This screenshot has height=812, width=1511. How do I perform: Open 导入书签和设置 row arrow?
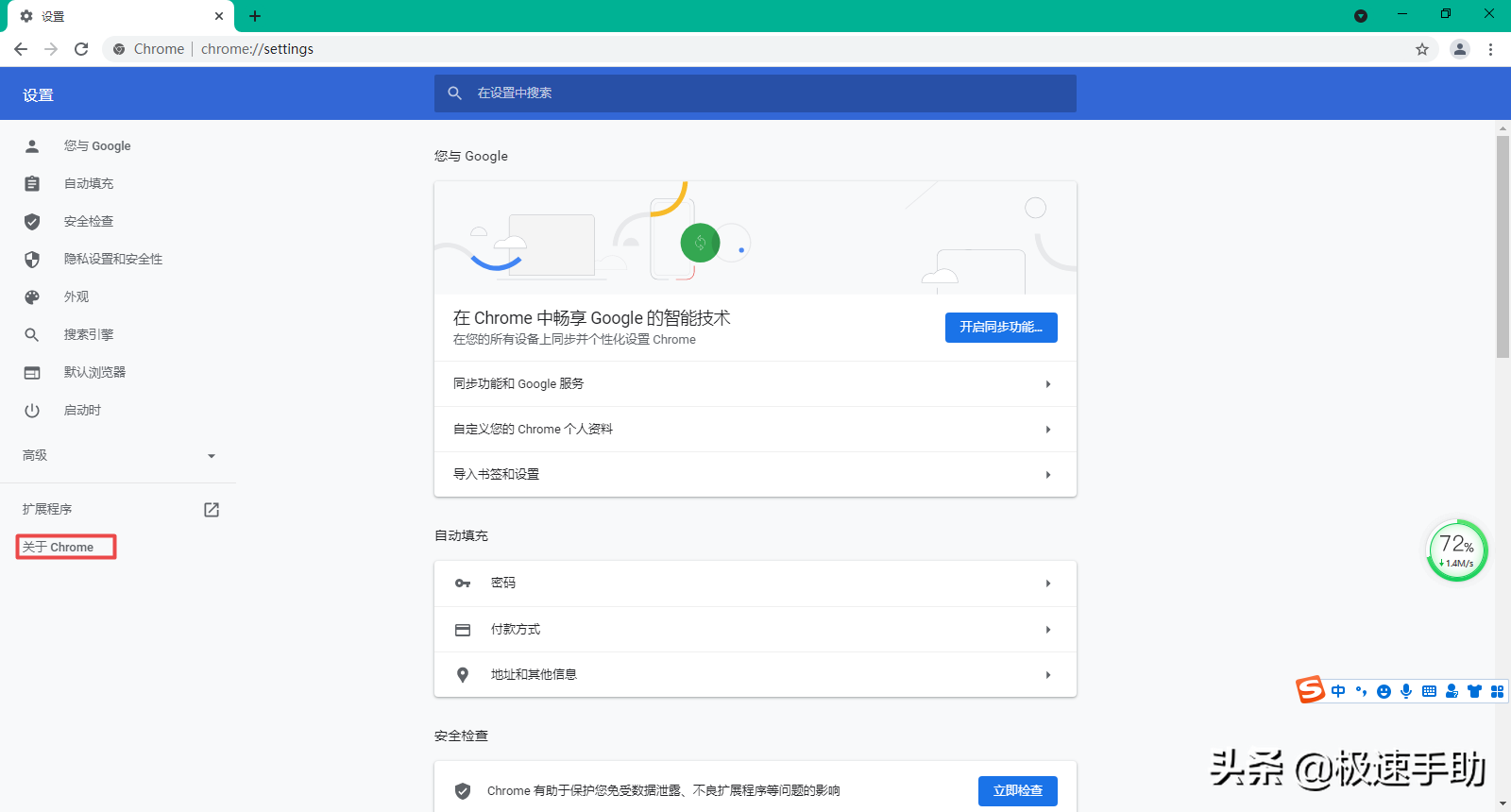[1048, 475]
